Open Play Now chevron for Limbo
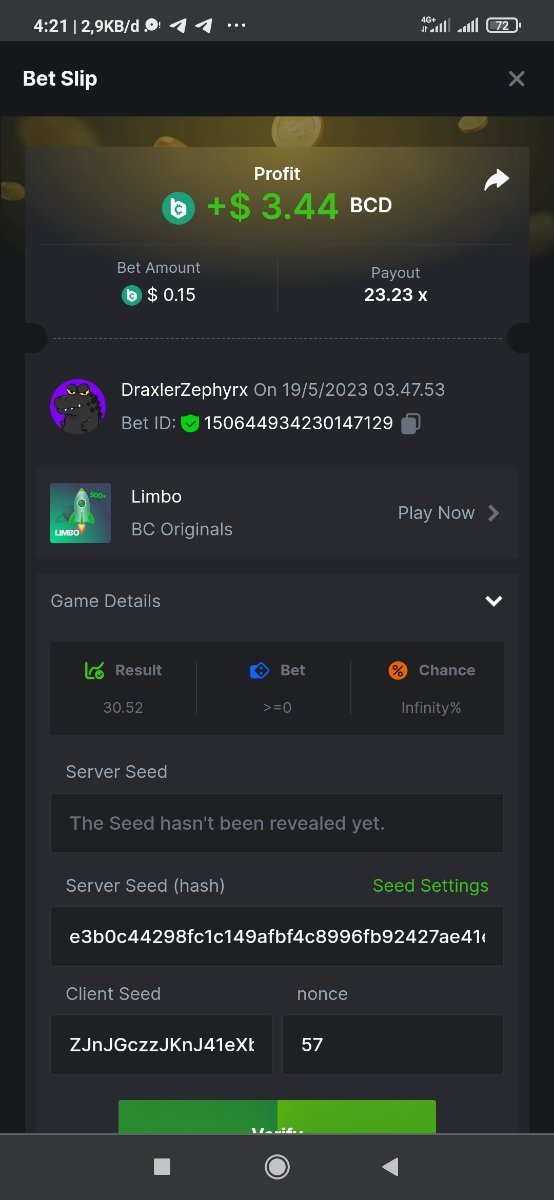The image size is (554, 1200). (493, 513)
